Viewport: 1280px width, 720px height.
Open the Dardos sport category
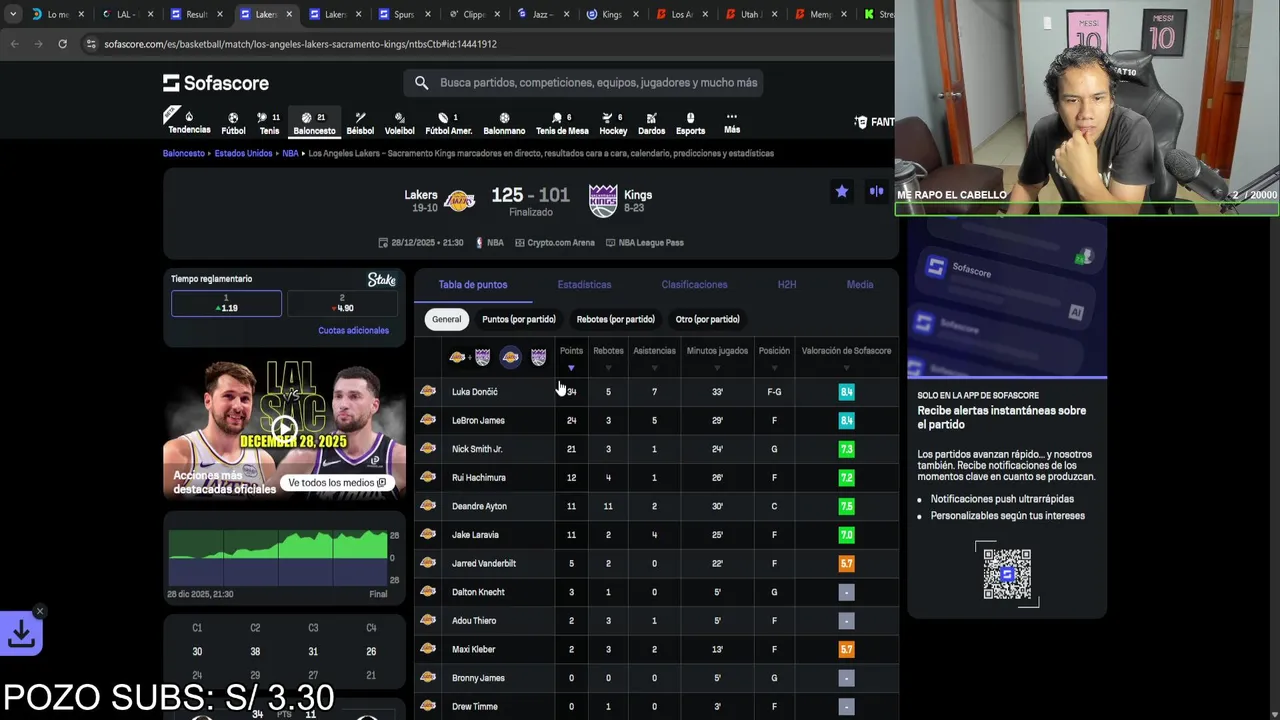click(x=651, y=123)
